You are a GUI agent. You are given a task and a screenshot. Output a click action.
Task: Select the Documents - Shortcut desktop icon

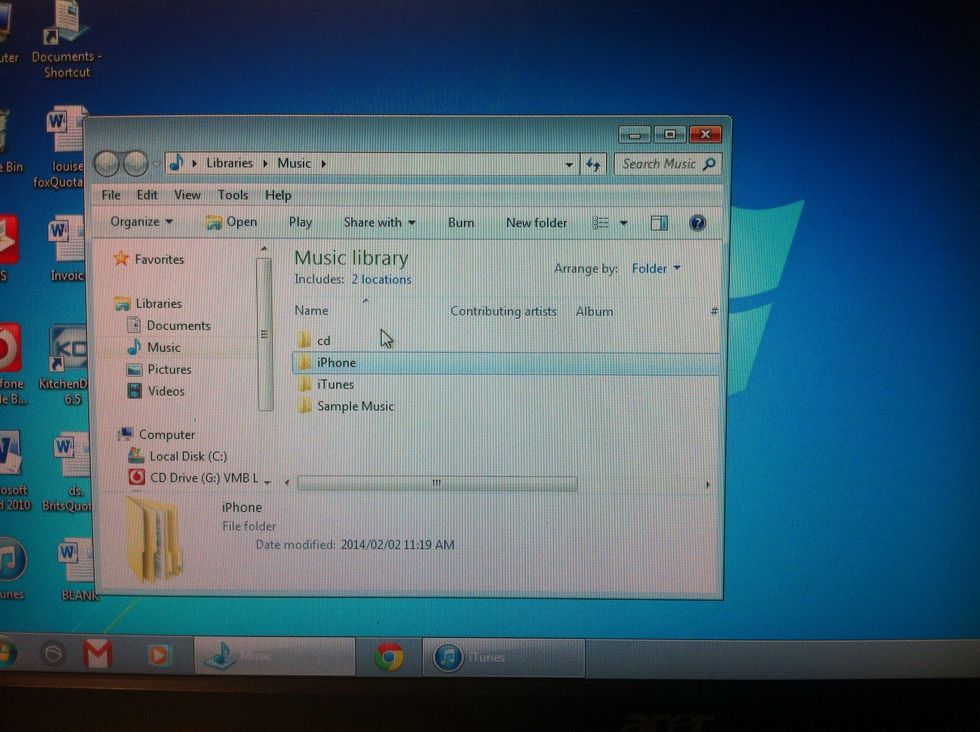click(66, 39)
